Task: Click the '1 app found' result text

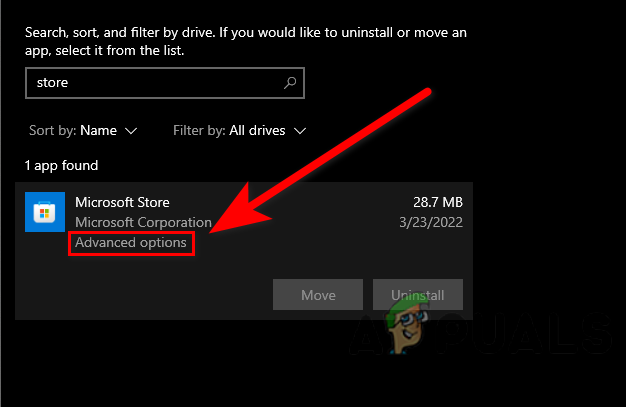Action: pos(61,165)
